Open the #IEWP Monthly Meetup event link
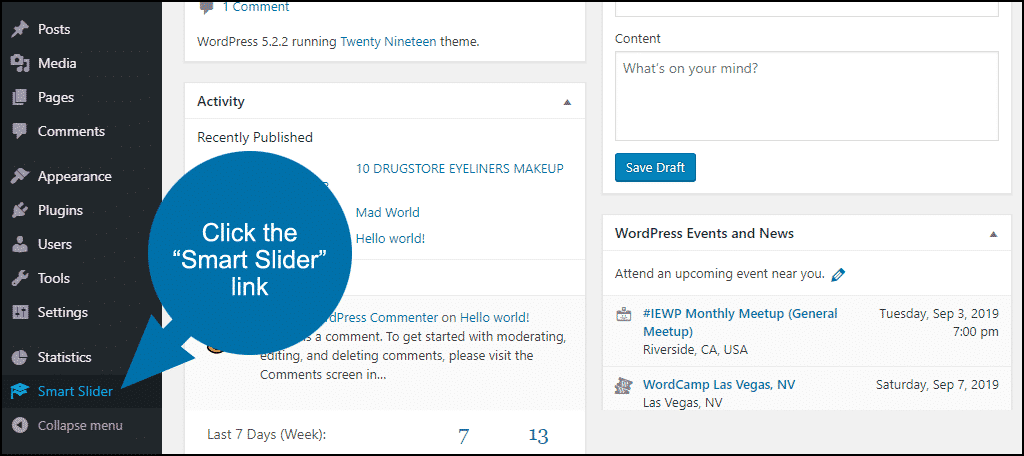1024x456 pixels. click(x=740, y=321)
